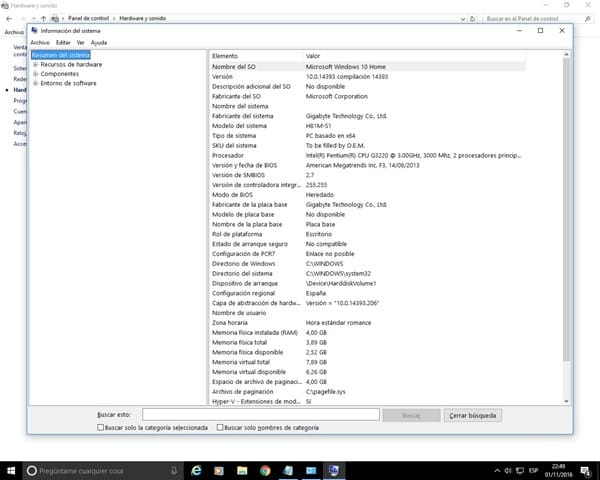The image size is (600, 480).
Task: Open the Control Panel address history dropdown
Action: click(x=463, y=18)
